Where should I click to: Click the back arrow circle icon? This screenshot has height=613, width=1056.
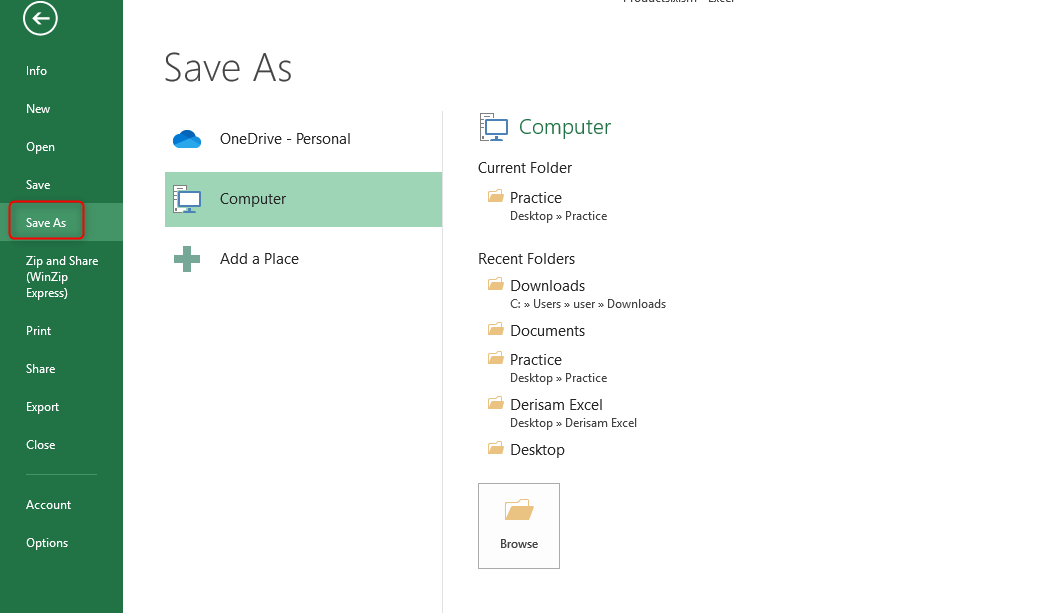pyautogui.click(x=41, y=18)
